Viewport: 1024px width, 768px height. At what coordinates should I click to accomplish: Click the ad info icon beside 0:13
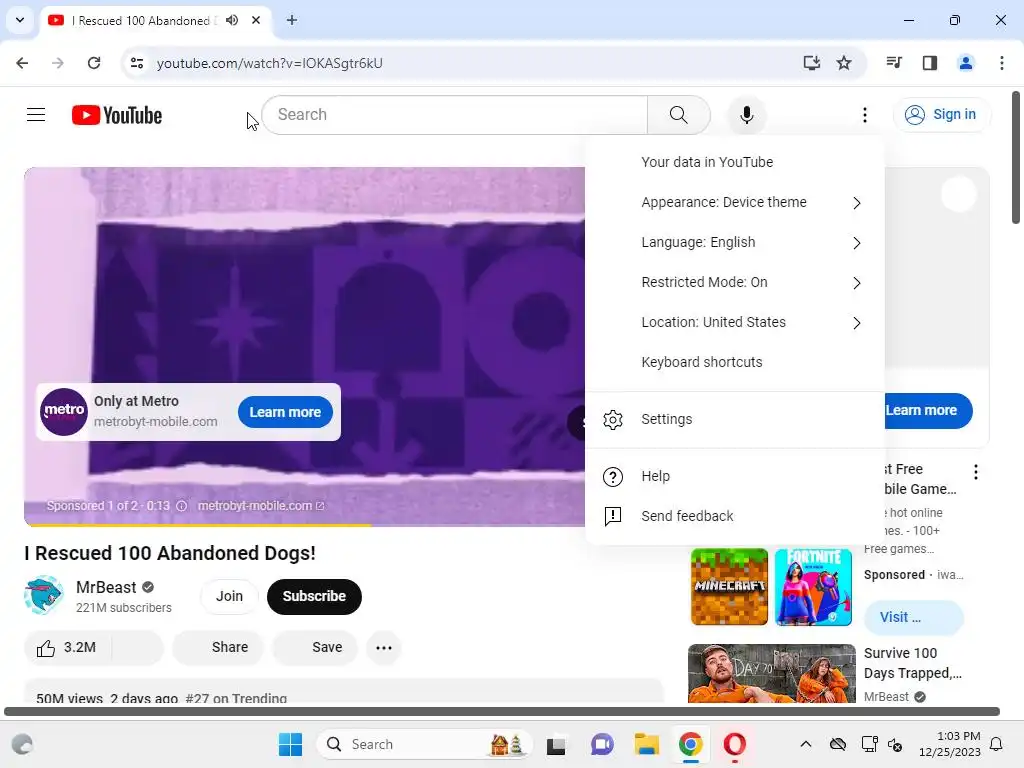click(x=182, y=505)
